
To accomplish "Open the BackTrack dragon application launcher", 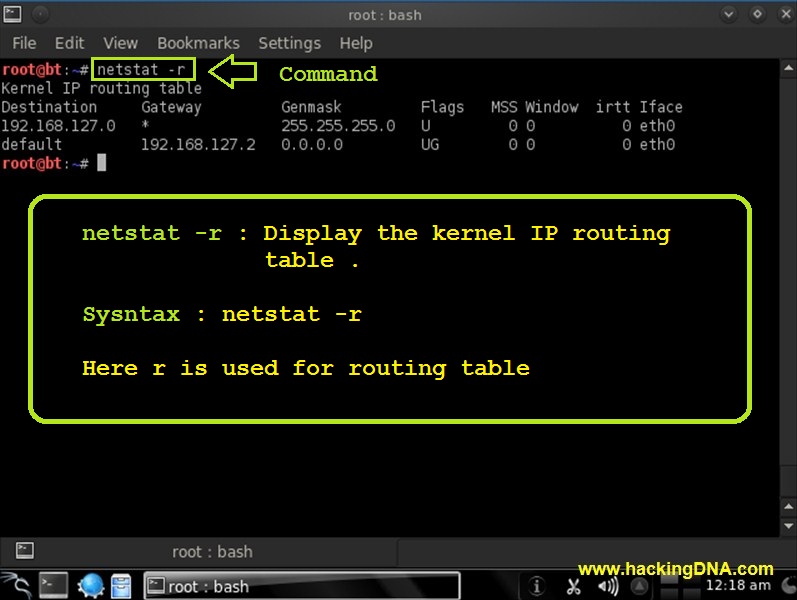I will (17, 585).
